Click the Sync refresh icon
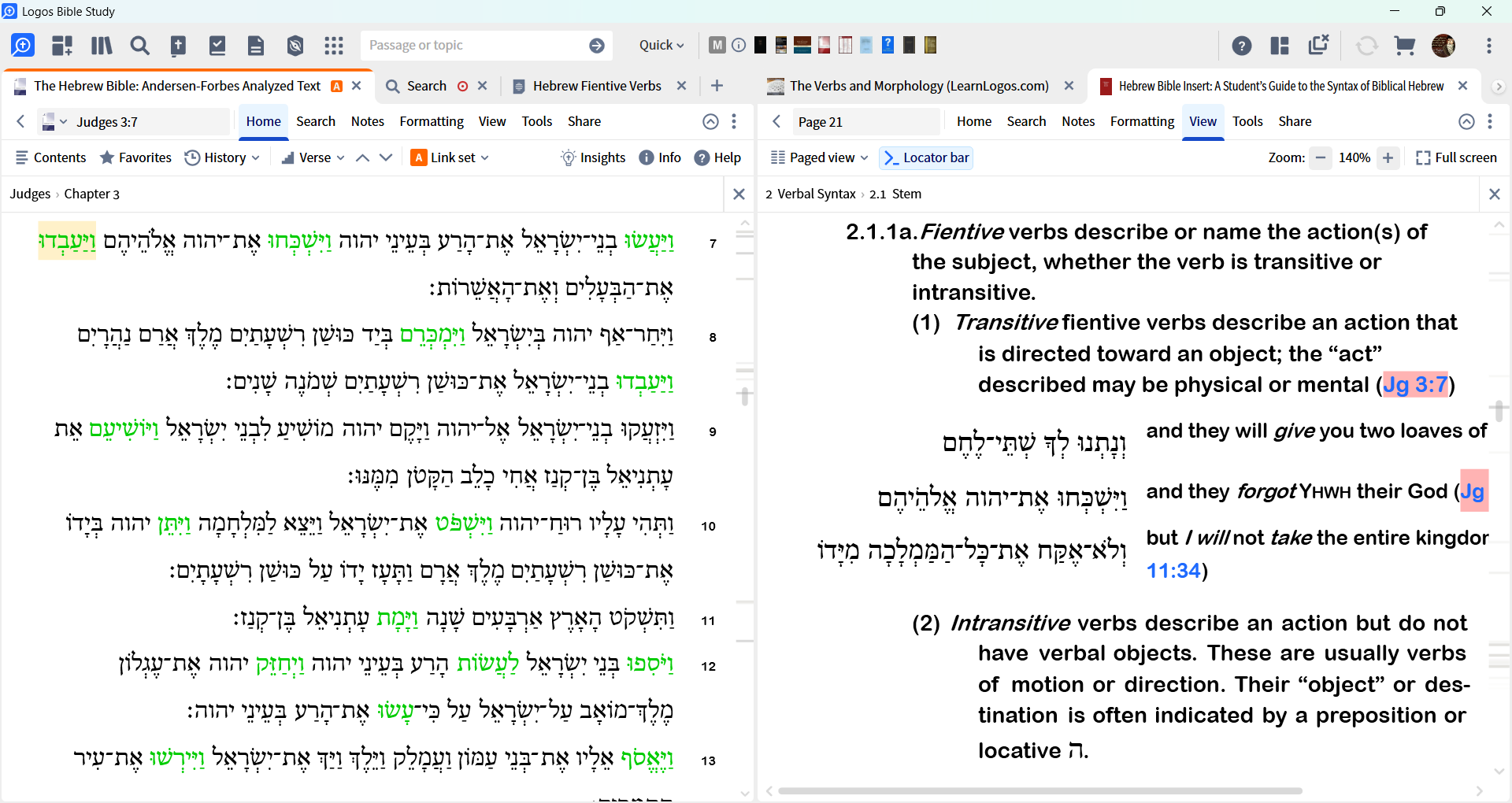This screenshot has width=1512, height=803. coord(1367,46)
